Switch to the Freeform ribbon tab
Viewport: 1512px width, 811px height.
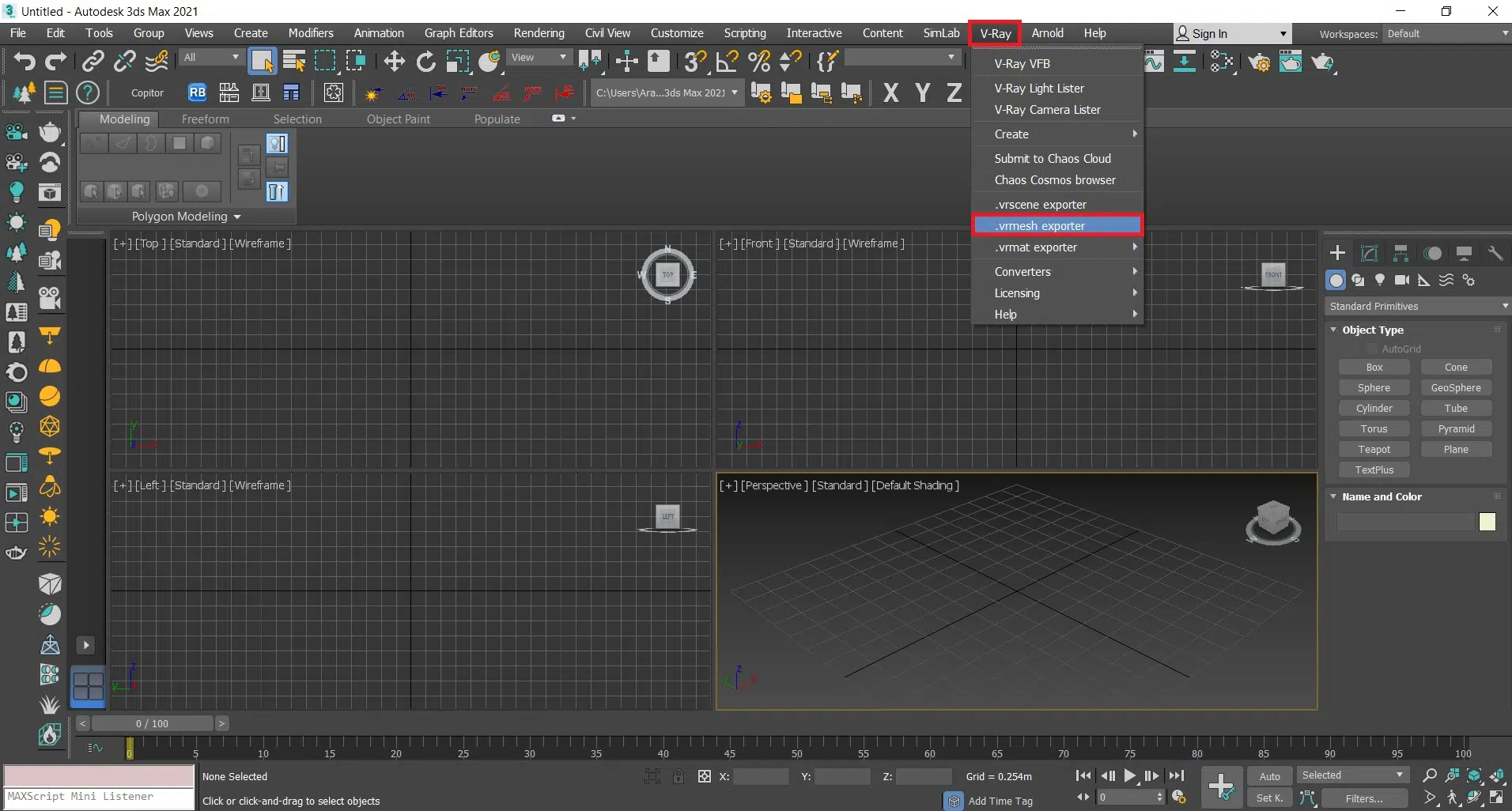tap(205, 119)
